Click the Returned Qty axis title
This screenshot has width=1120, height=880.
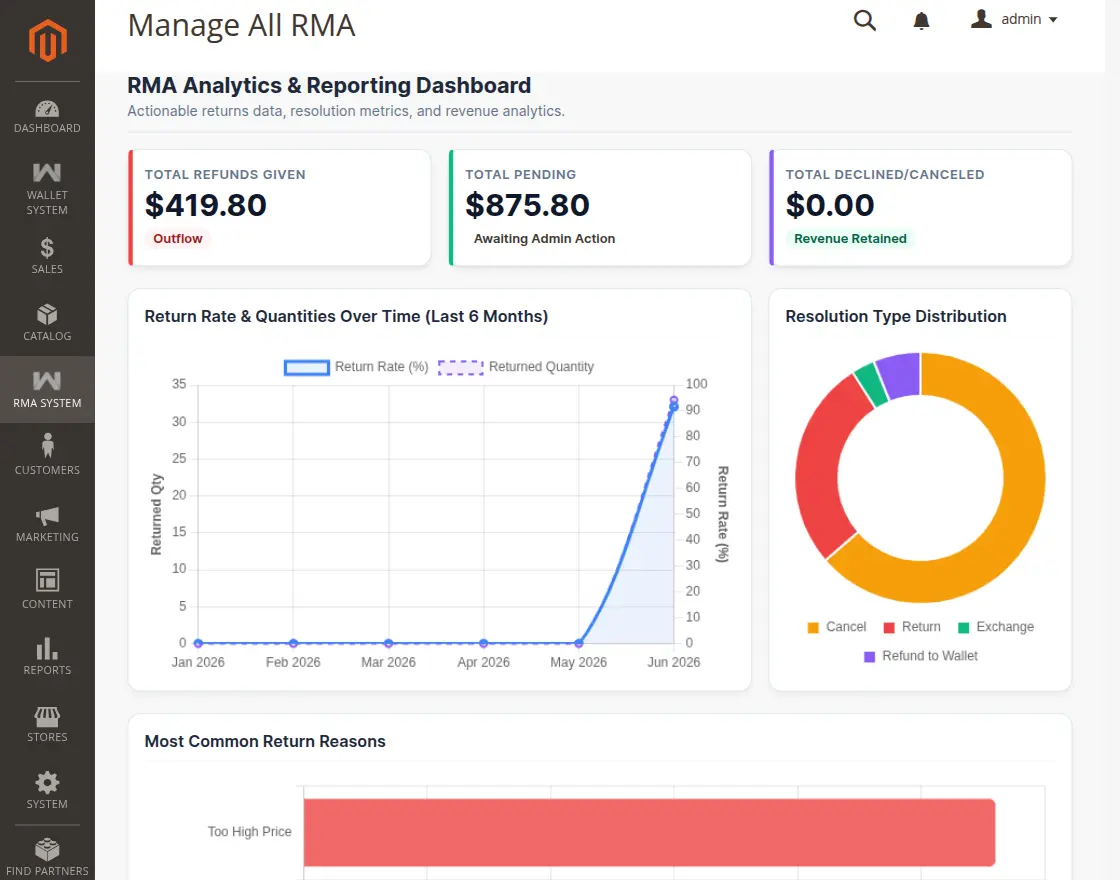(156, 514)
